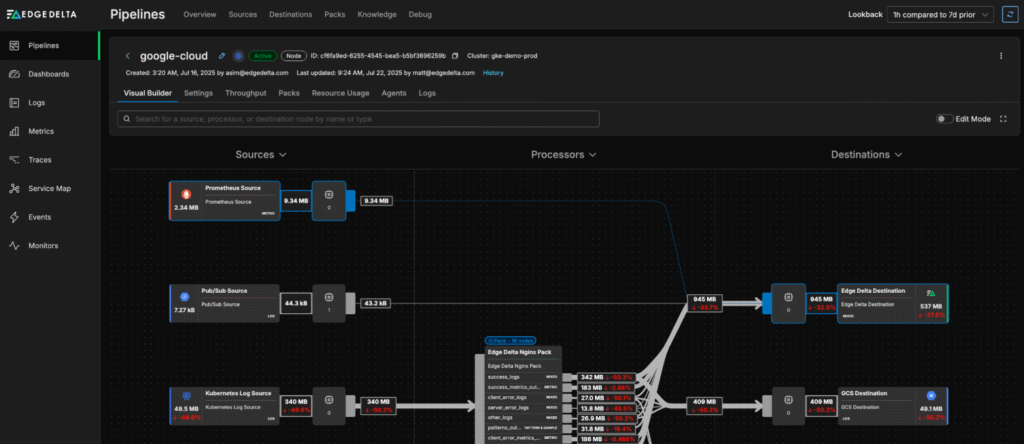
Task: Collapse the Sources column
Action: coord(261,155)
